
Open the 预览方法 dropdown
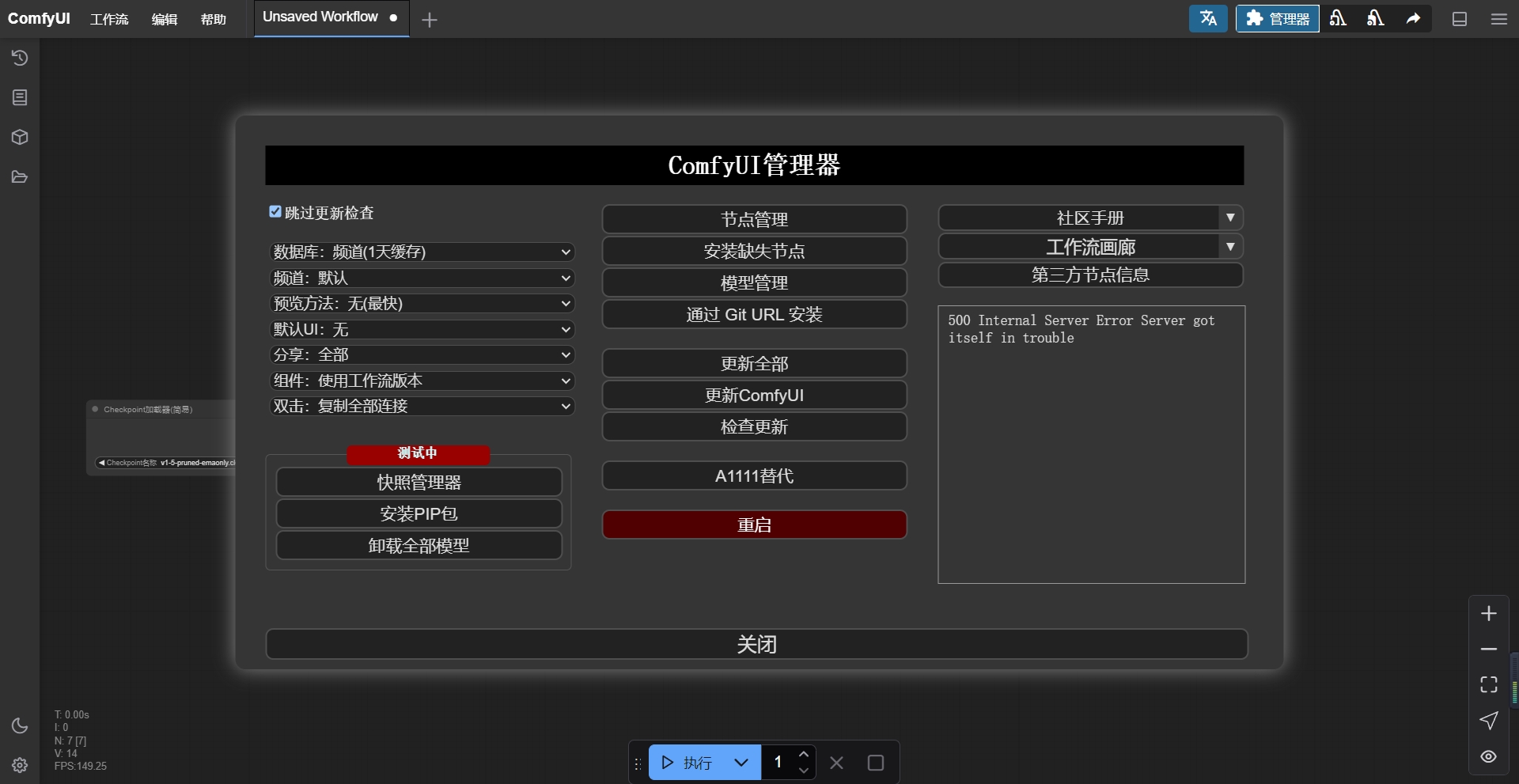422,304
